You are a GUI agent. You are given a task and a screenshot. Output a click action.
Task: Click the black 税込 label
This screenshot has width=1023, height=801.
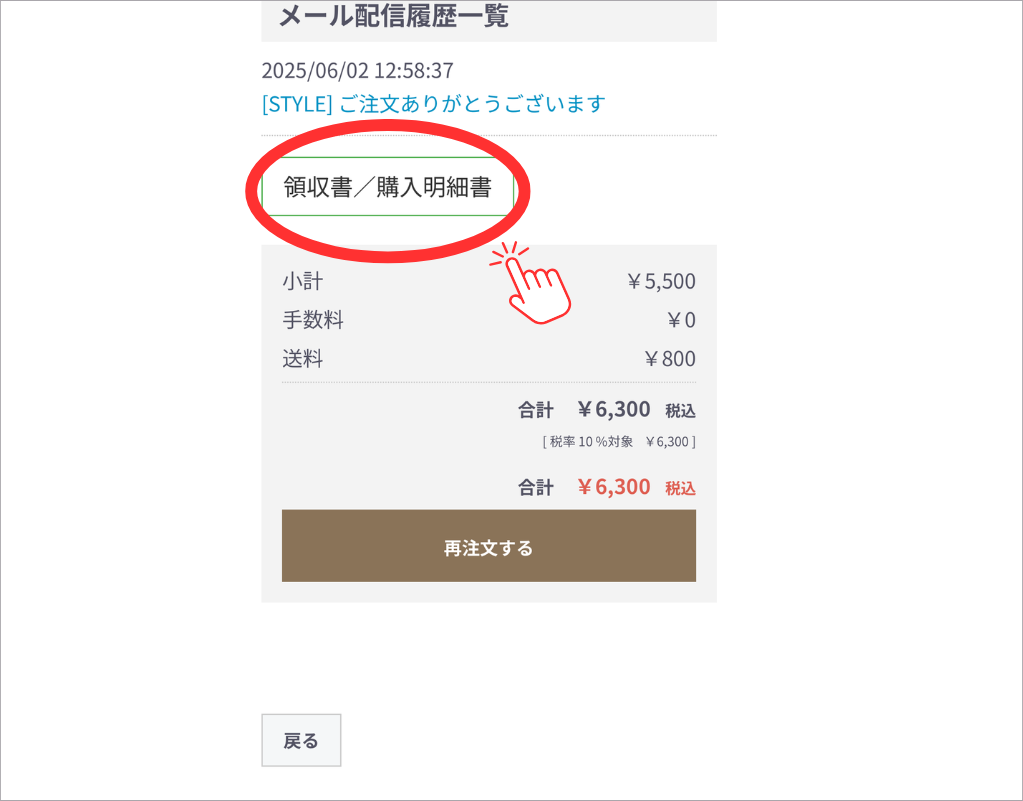(680, 410)
